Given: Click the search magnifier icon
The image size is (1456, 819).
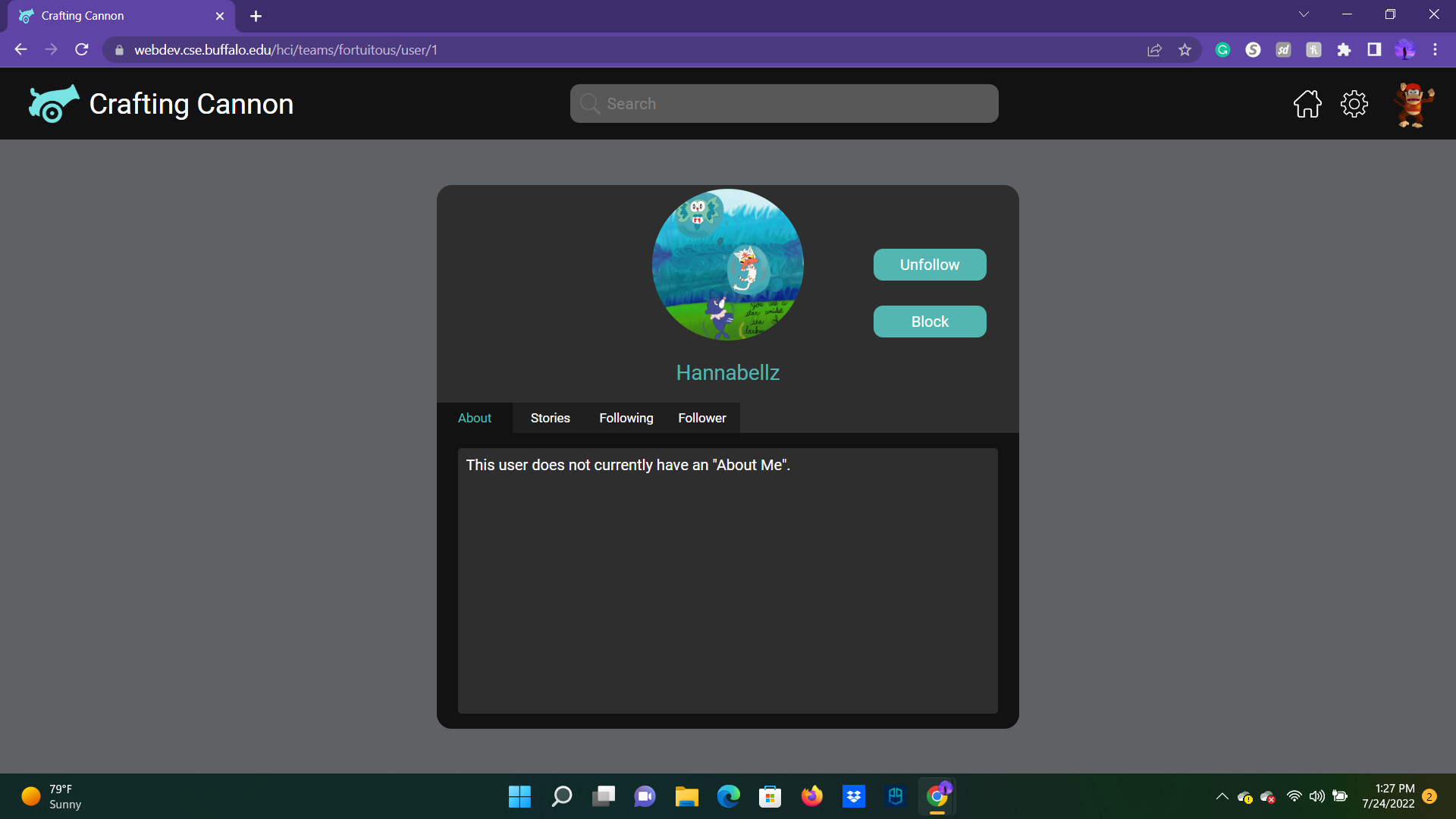Looking at the screenshot, I should click(x=590, y=104).
